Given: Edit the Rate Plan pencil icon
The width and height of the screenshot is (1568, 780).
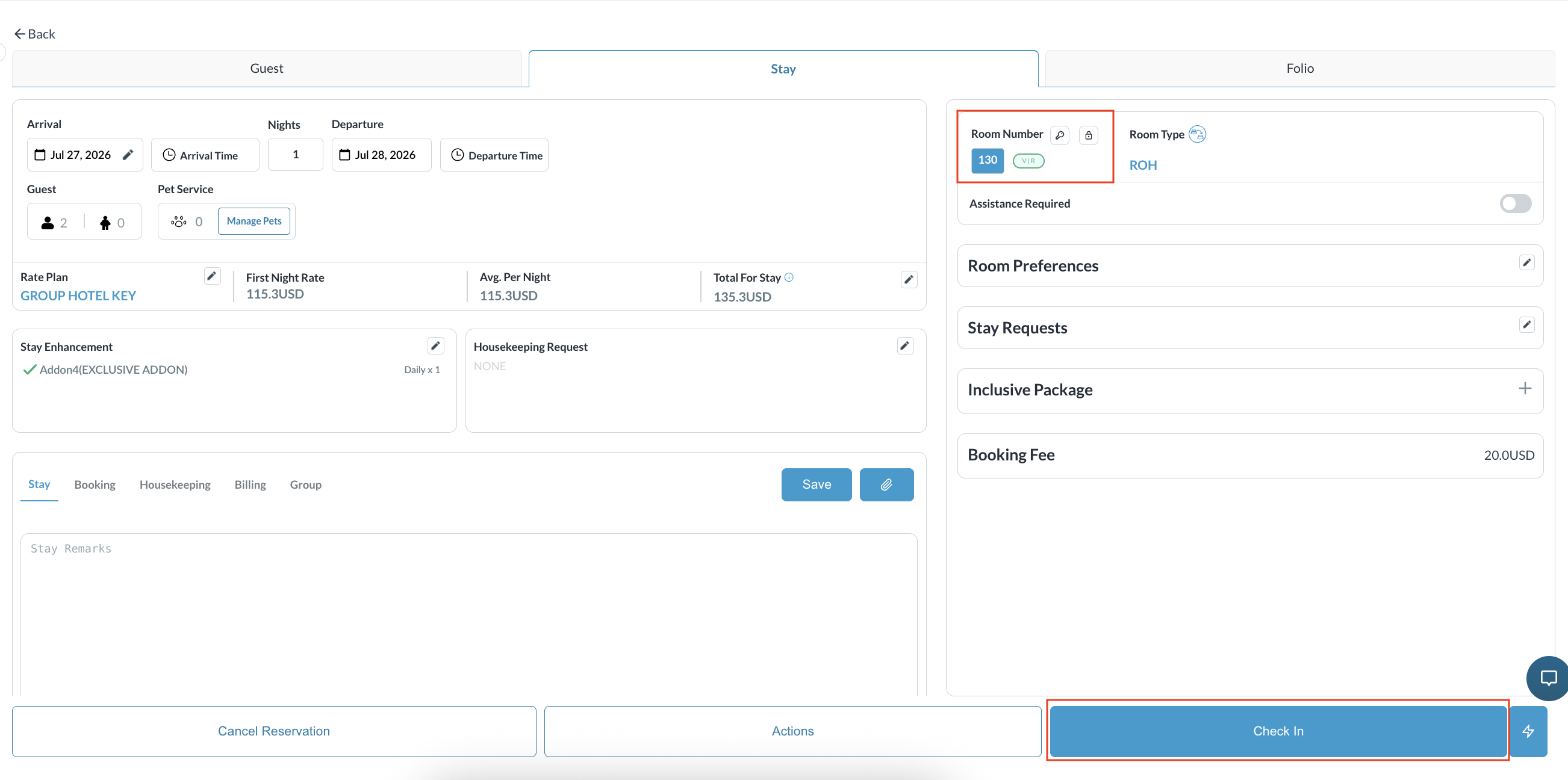Looking at the screenshot, I should click(212, 276).
